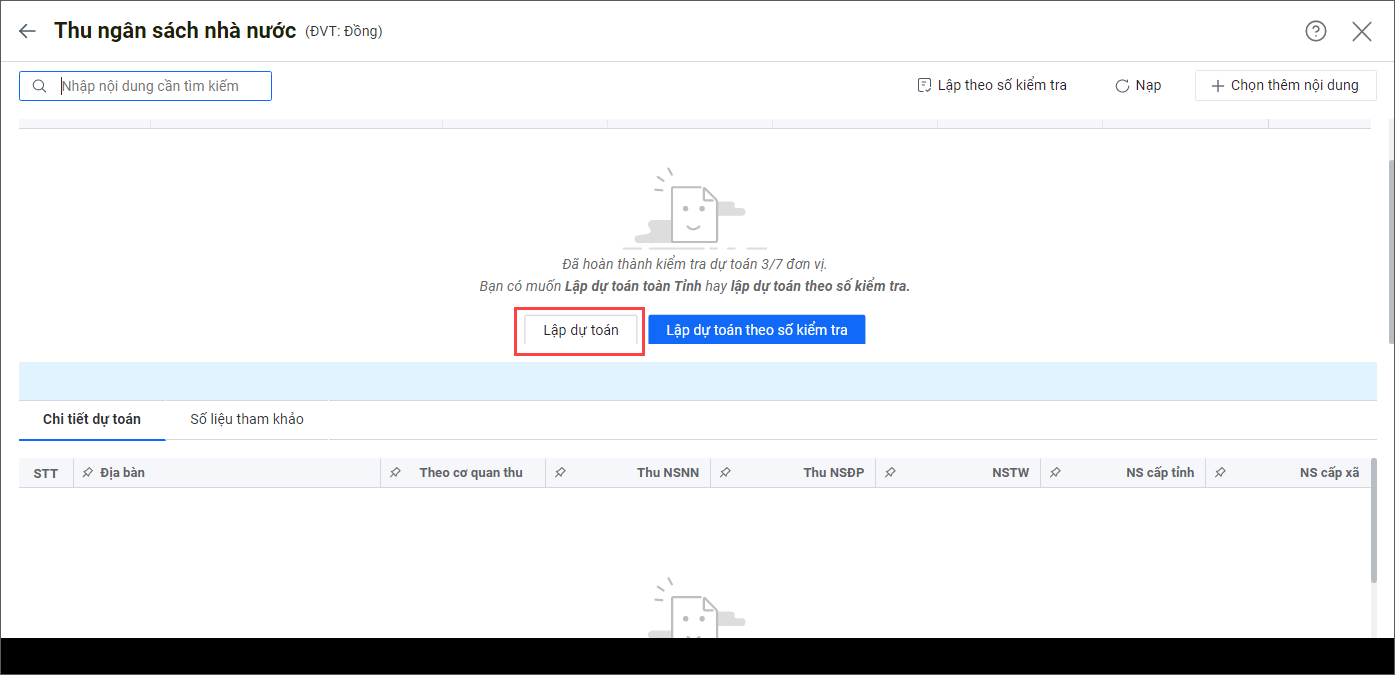
Task: Click the pin icon for NS cấp tỉnh
Action: (1055, 473)
